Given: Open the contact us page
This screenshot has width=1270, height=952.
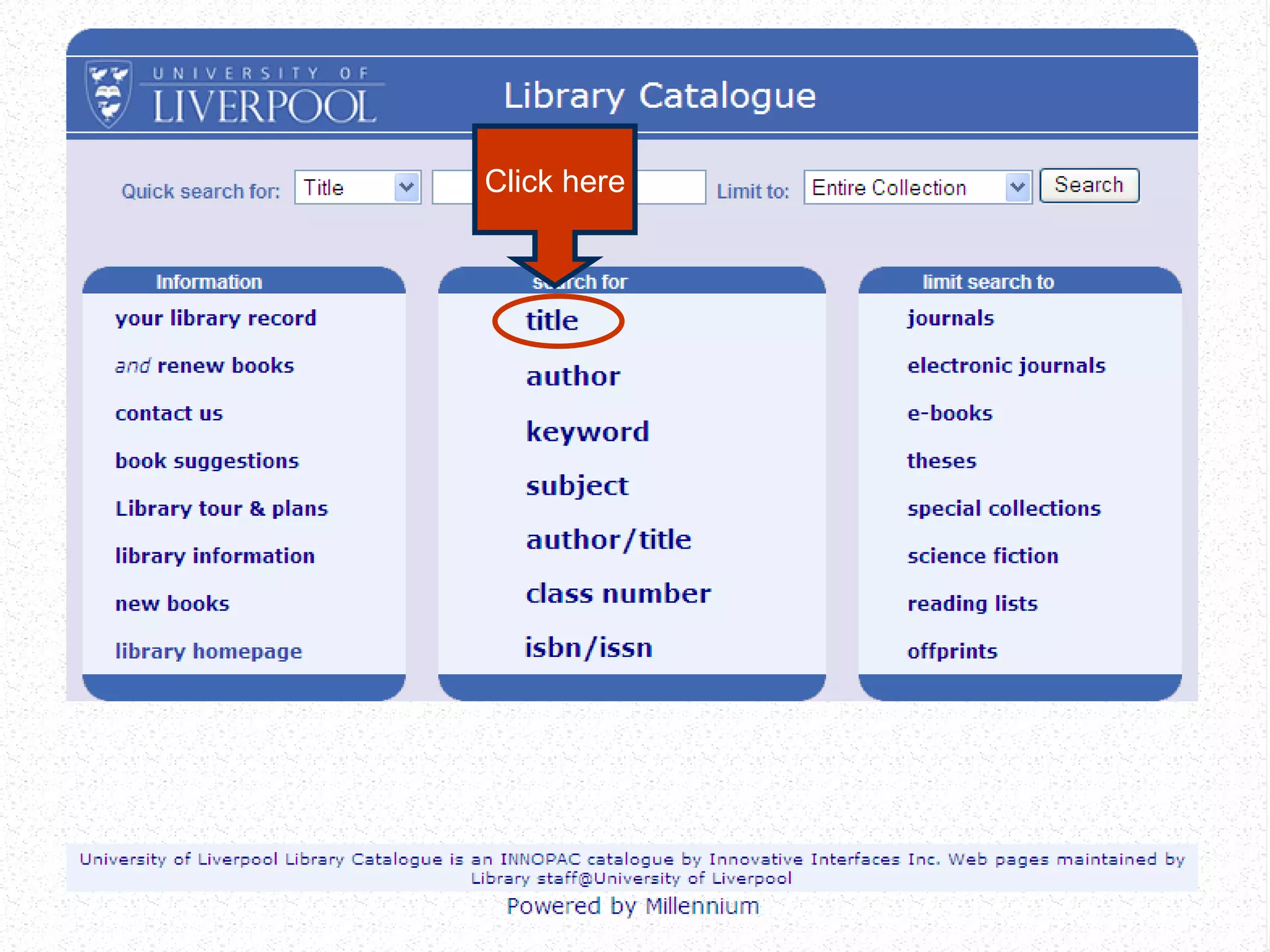Looking at the screenshot, I should pyautogui.click(x=169, y=413).
